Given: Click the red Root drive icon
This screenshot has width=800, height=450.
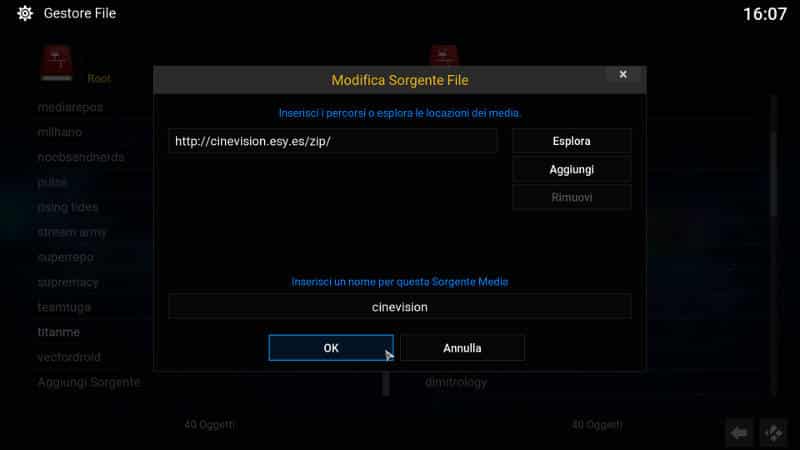Looking at the screenshot, I should [x=57, y=63].
